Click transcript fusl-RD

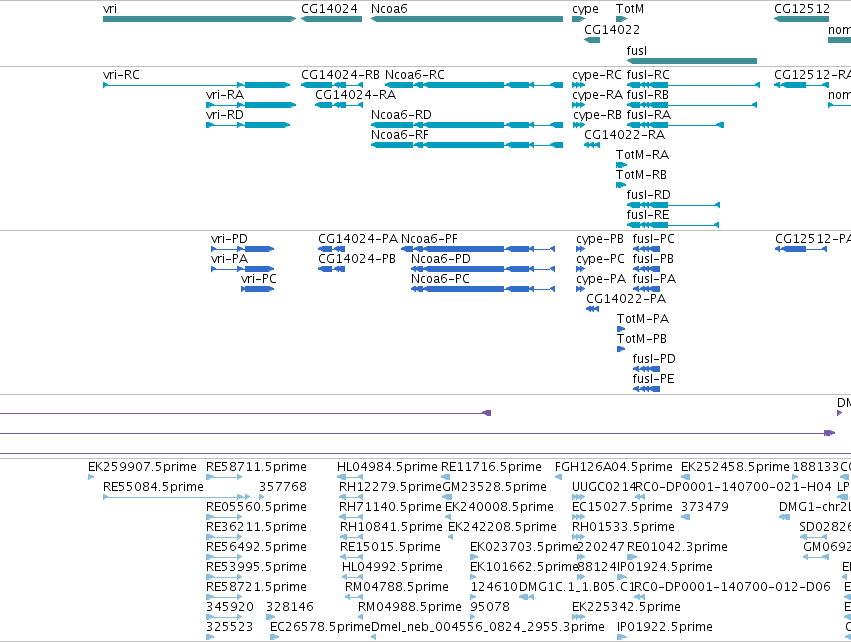pyautogui.click(x=673, y=205)
